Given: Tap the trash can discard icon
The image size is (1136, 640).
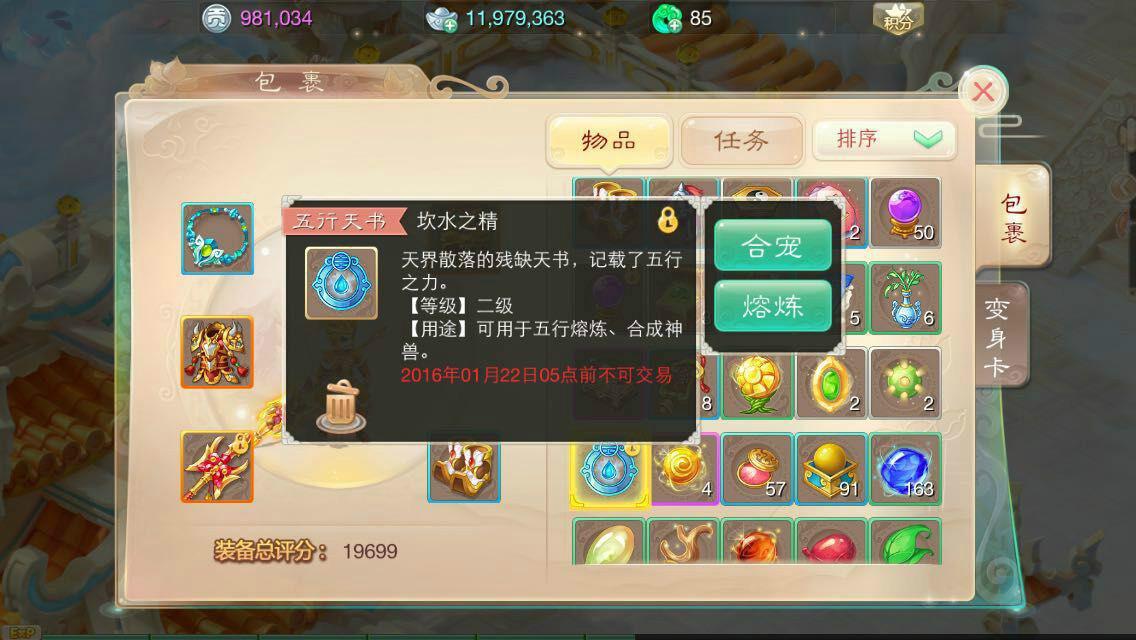Looking at the screenshot, I should pos(341,406).
